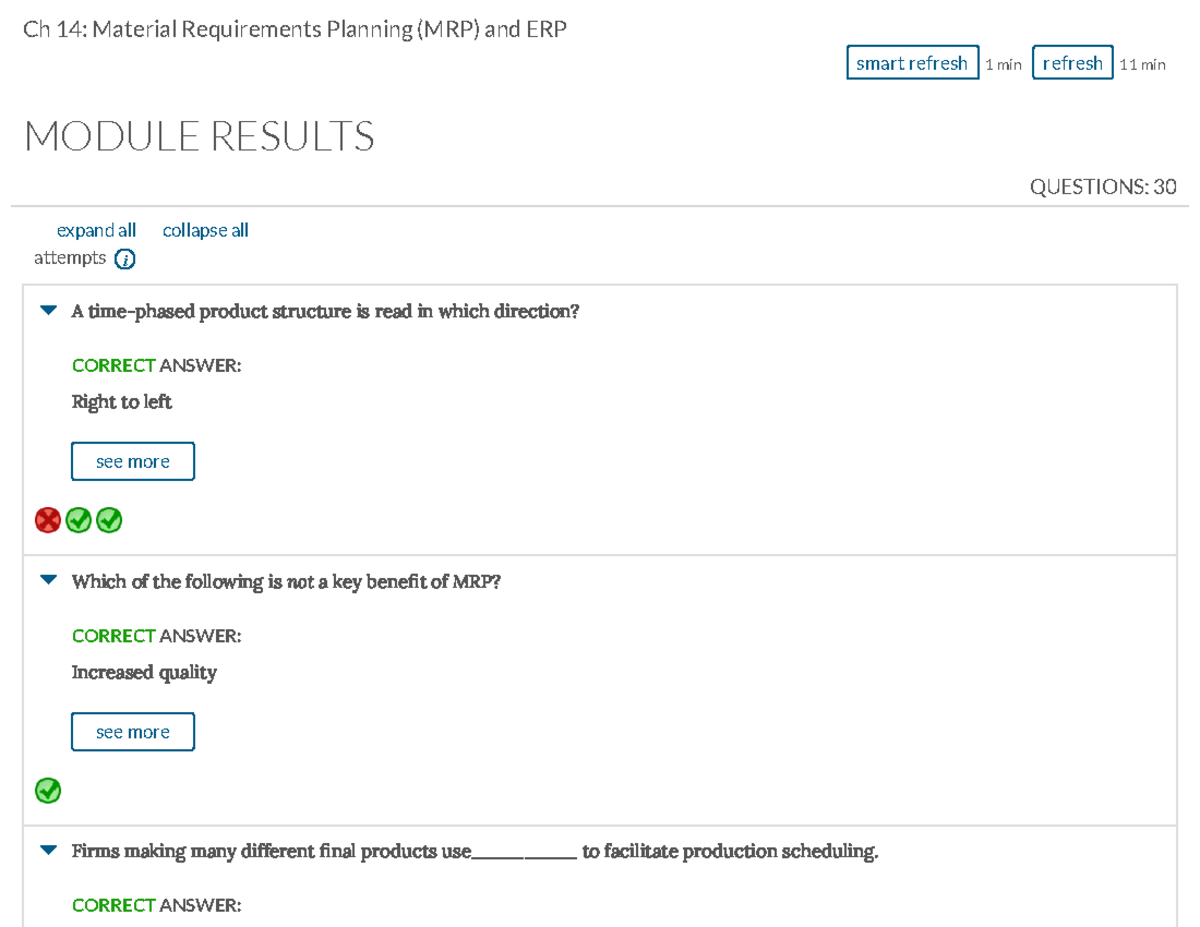Click the Right to left answer text
Screen dimensions: 1200x927
121,401
